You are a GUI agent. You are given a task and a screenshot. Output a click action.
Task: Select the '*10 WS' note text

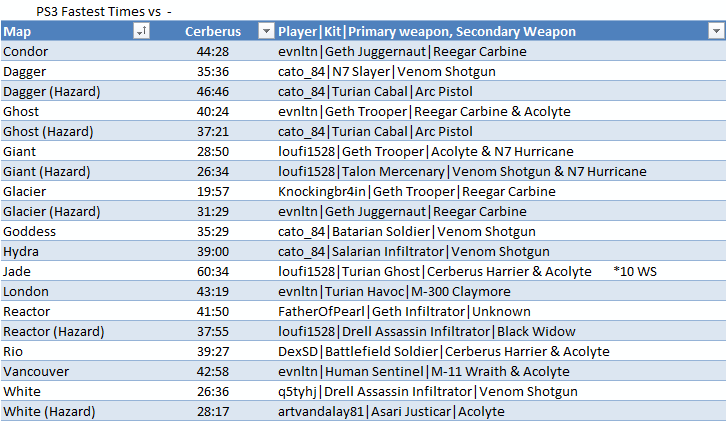click(x=635, y=271)
